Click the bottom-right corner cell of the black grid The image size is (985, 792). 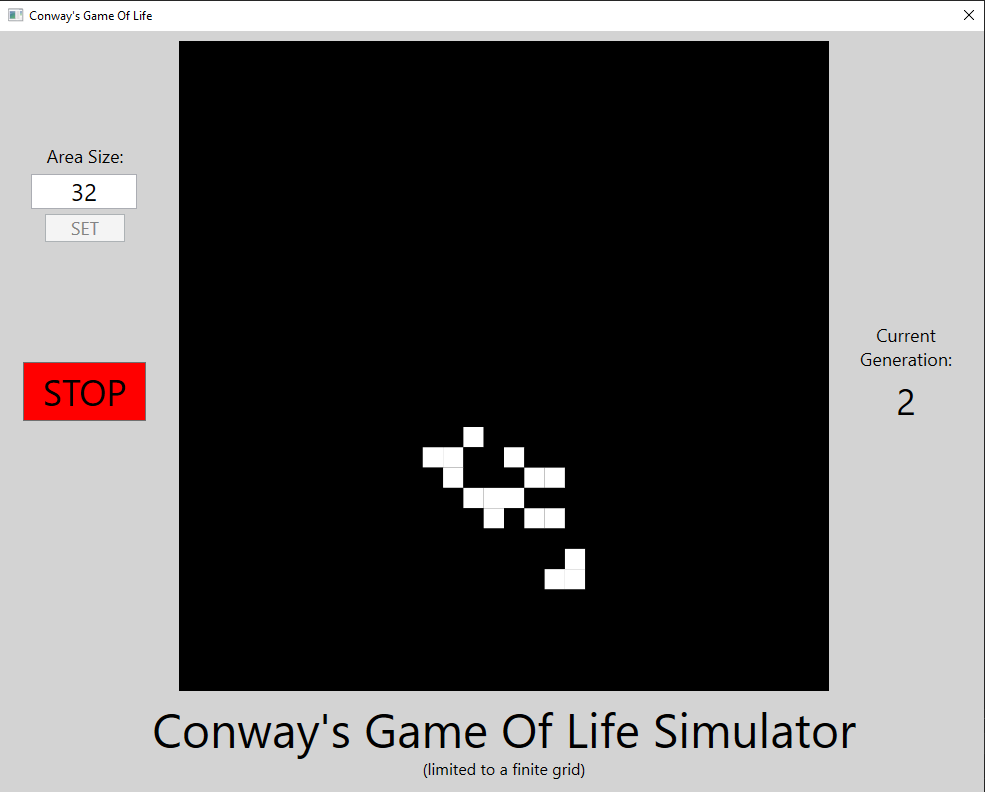click(818, 680)
